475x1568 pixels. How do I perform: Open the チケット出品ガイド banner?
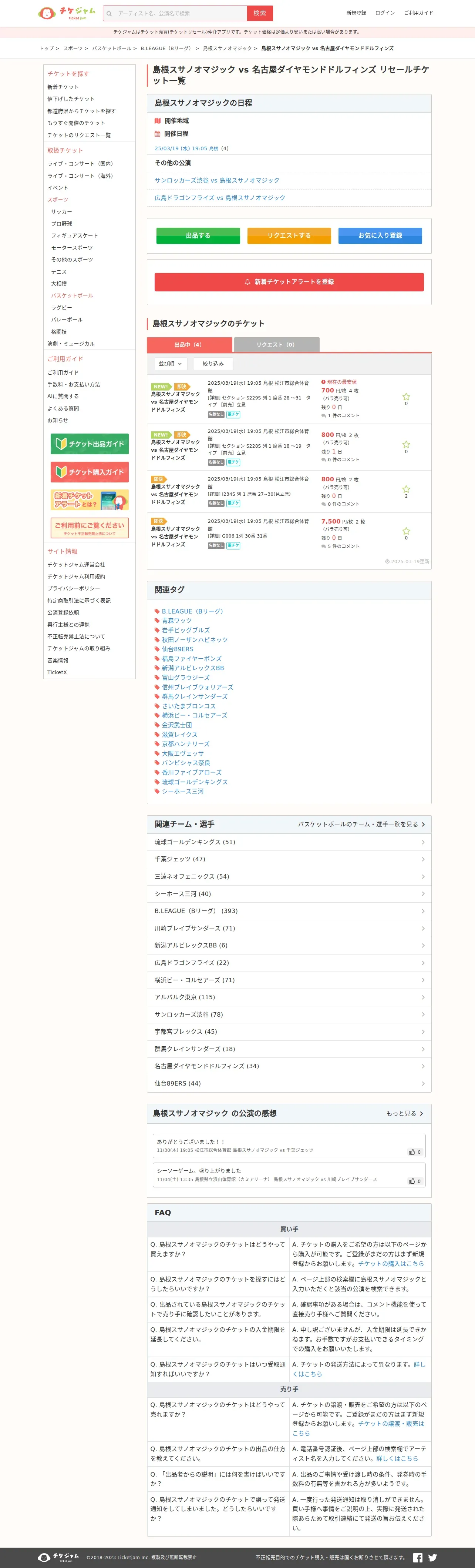tap(90, 444)
